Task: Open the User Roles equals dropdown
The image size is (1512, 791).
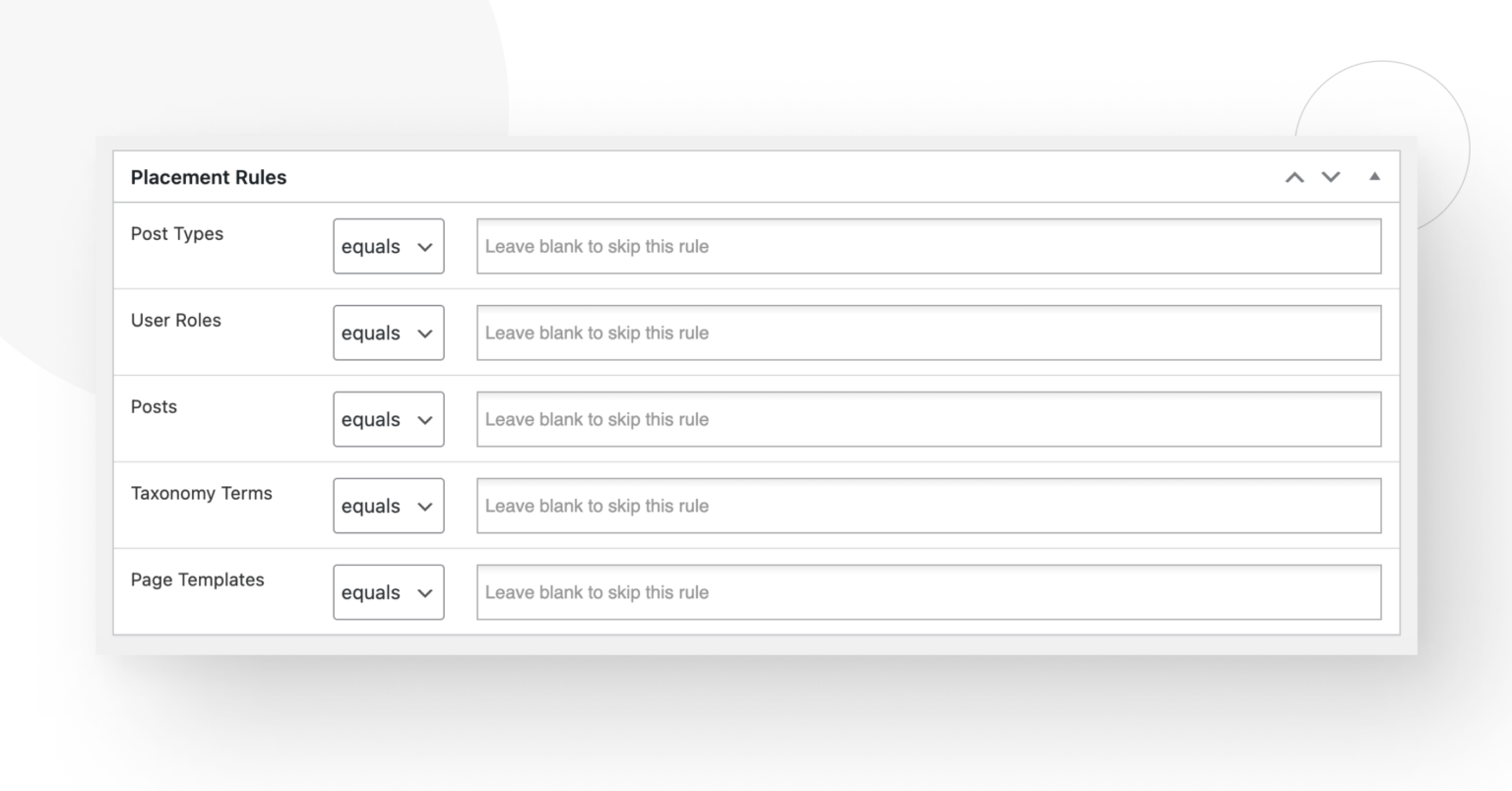Action: (388, 333)
